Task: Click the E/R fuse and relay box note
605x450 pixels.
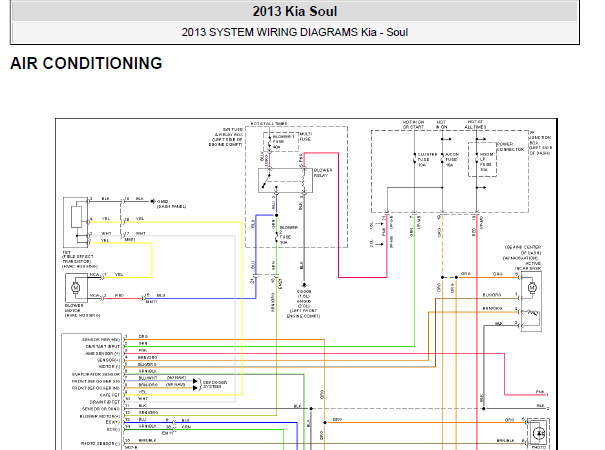Action: click(226, 137)
